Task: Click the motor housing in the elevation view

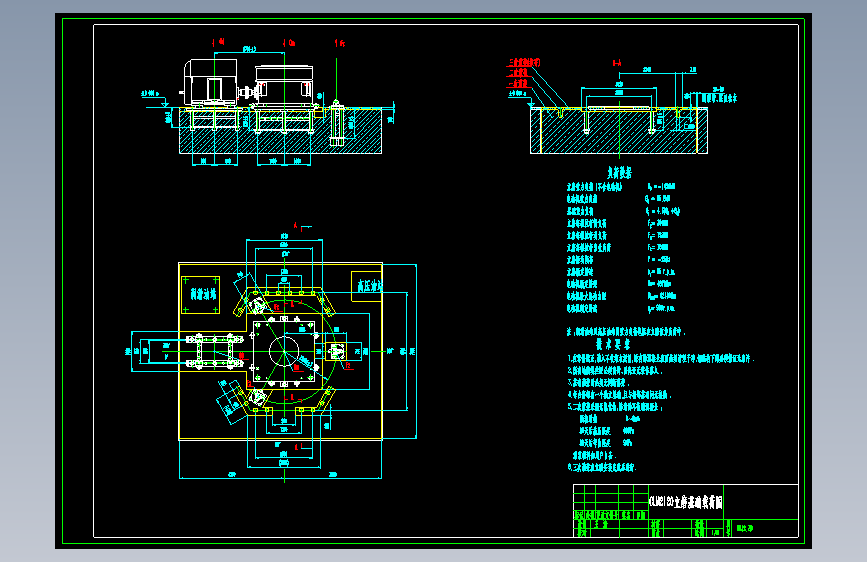Action: 211,82
